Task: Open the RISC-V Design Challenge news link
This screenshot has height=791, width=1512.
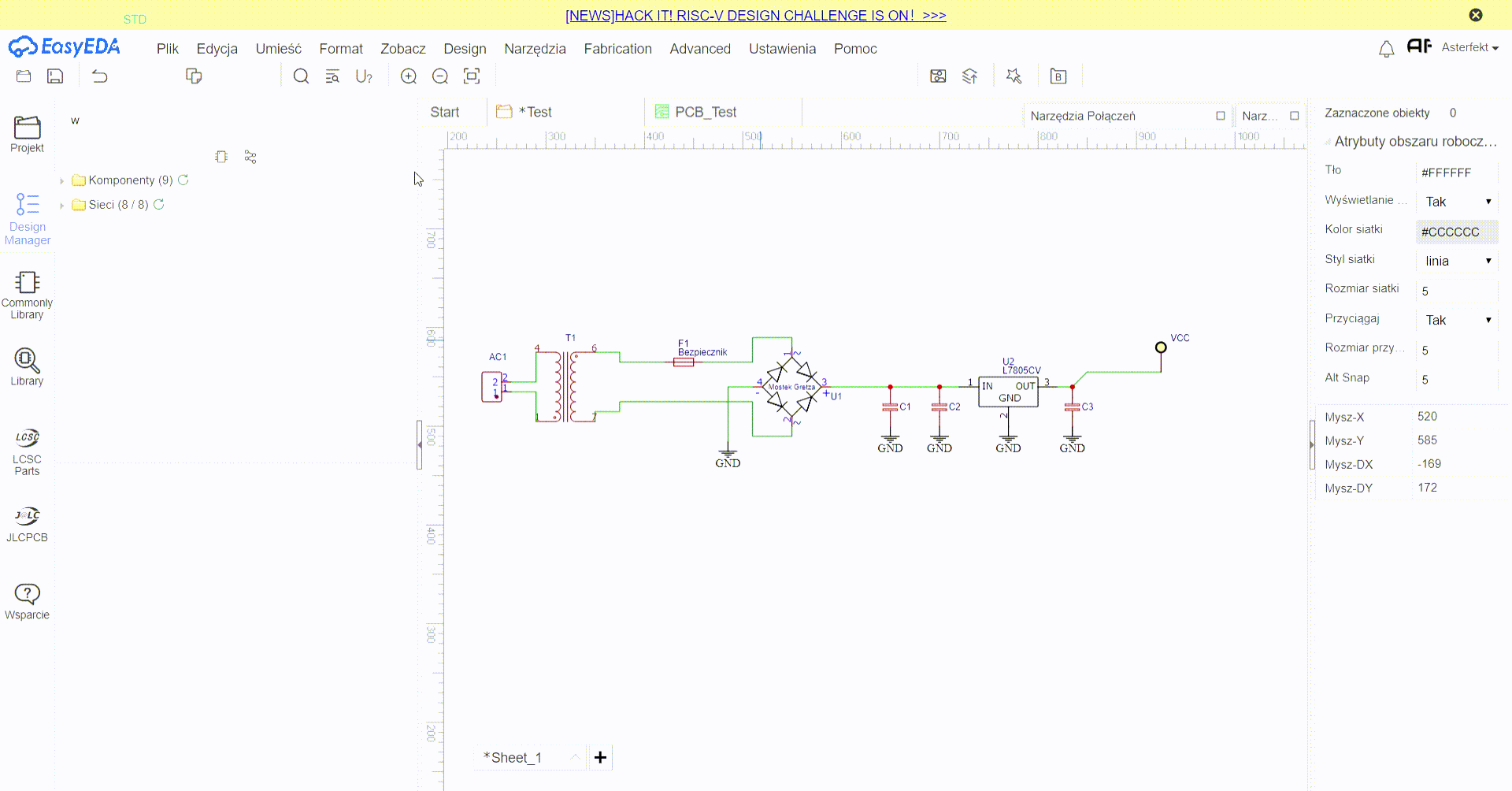Action: pos(755,16)
